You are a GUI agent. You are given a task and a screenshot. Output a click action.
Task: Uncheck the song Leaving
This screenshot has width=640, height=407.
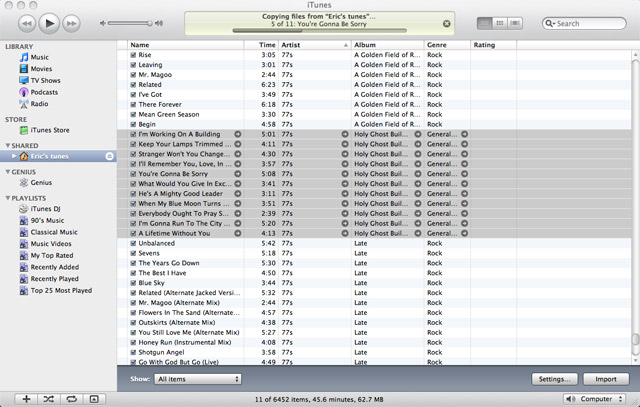click(x=133, y=65)
